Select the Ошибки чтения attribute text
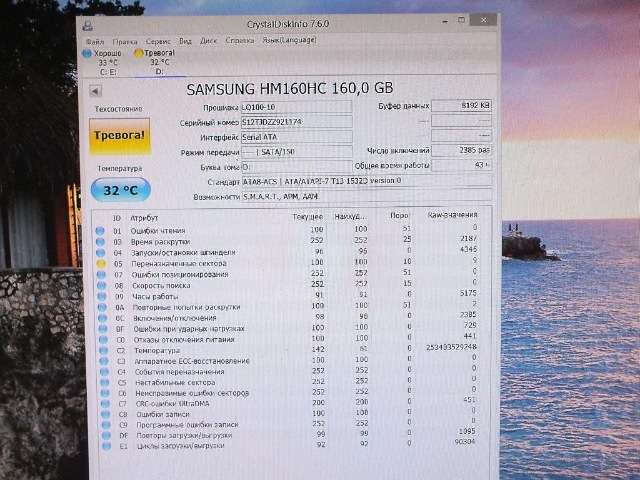Screen dimensions: 640x480 point(158,231)
